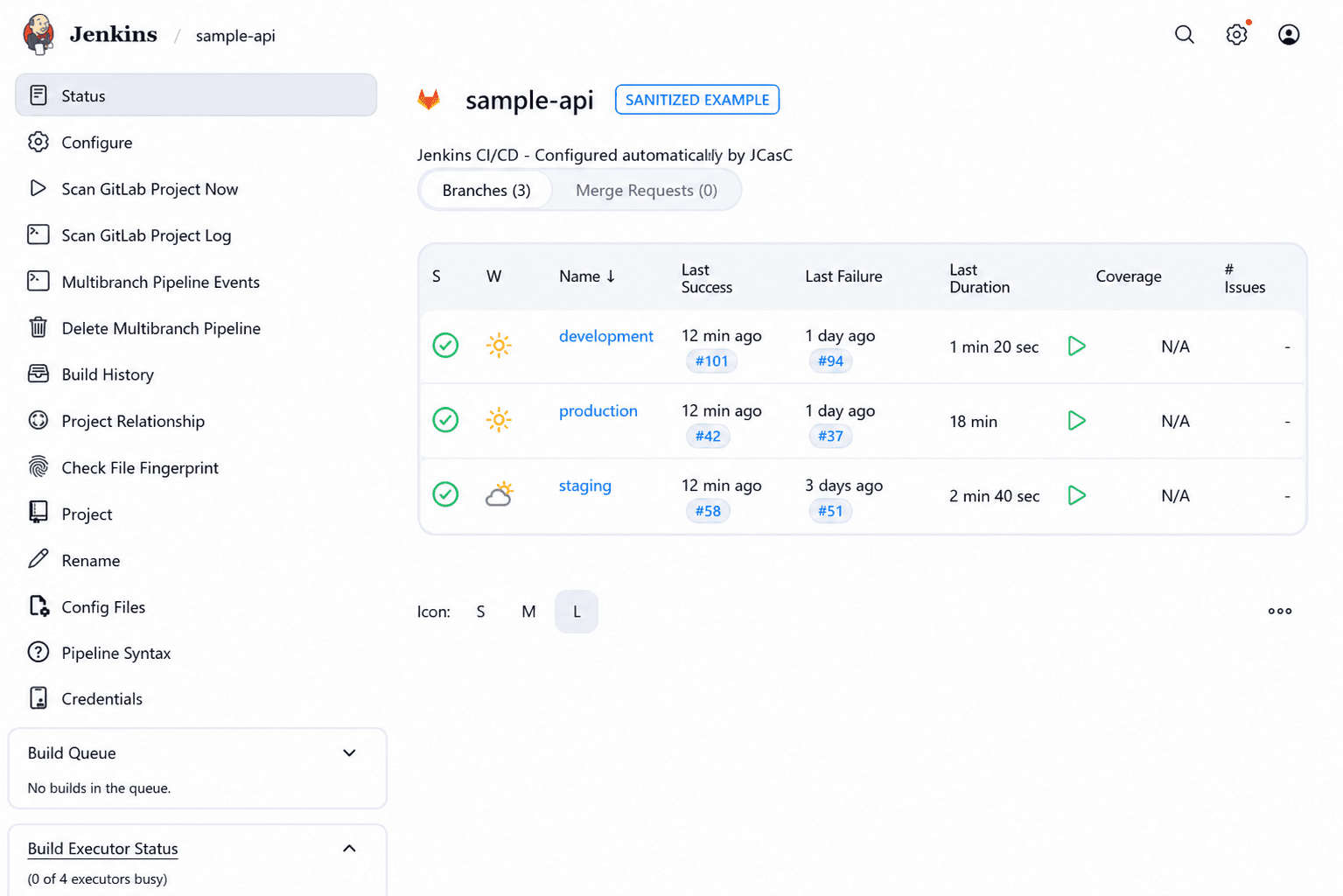Open build #42 badge

[x=708, y=436]
